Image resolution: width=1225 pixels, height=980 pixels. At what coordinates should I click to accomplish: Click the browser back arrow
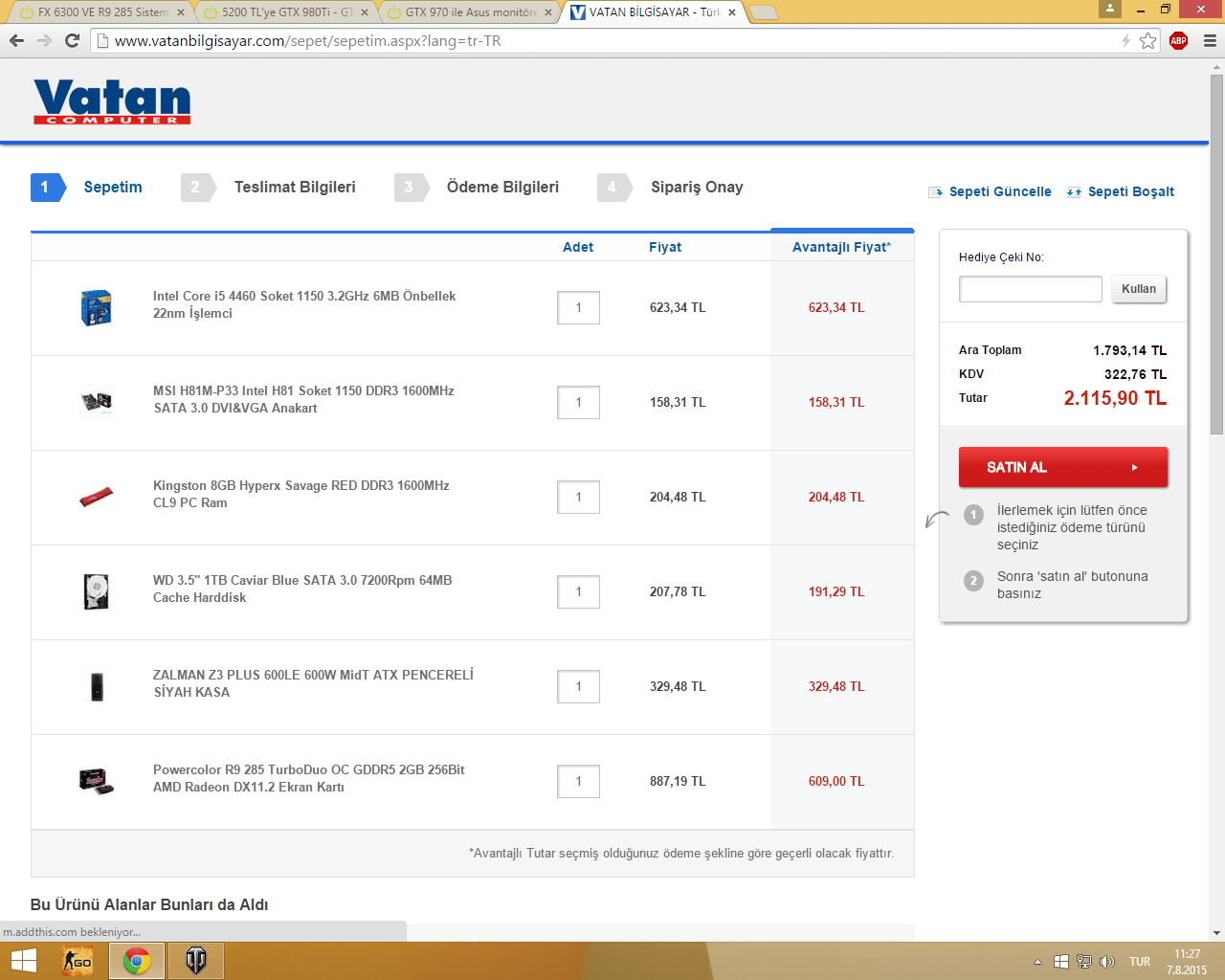tap(16, 40)
